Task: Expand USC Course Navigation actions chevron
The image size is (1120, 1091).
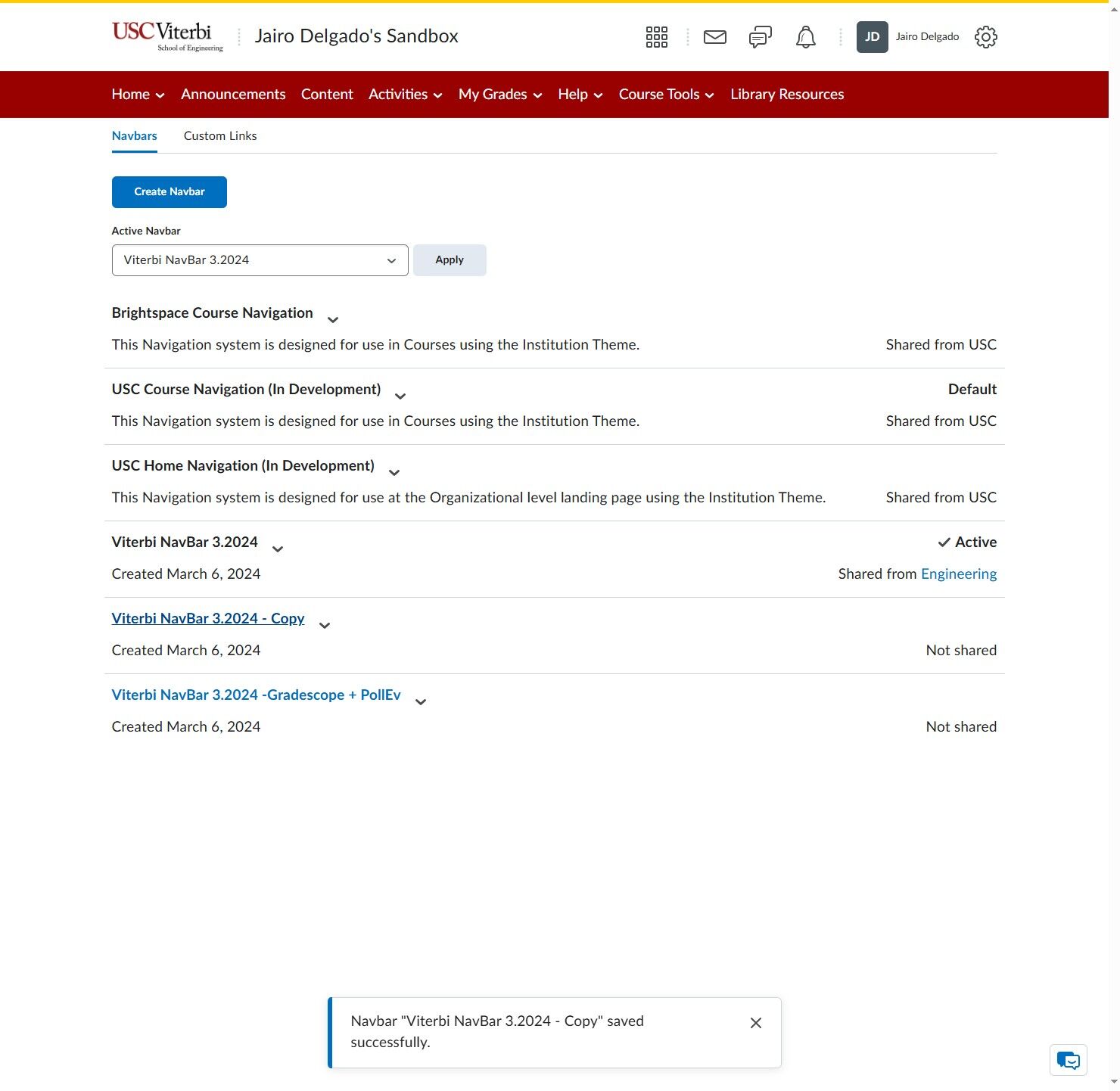Action: (401, 396)
